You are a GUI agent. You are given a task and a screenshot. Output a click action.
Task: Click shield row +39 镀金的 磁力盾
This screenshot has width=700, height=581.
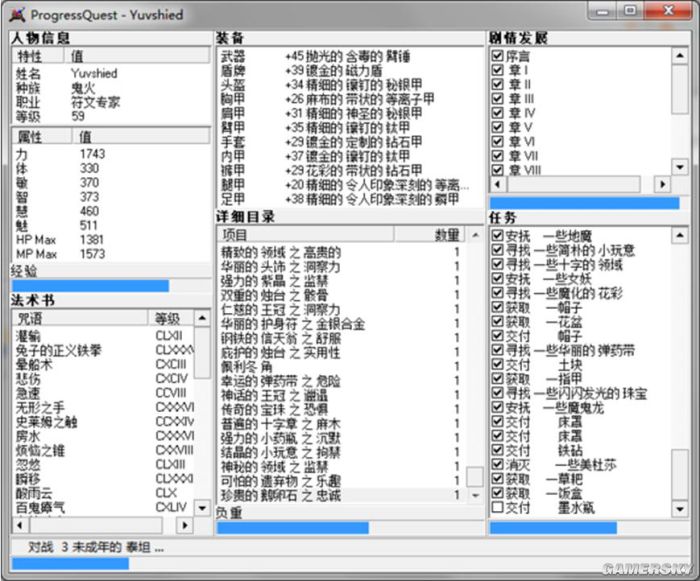click(x=348, y=71)
